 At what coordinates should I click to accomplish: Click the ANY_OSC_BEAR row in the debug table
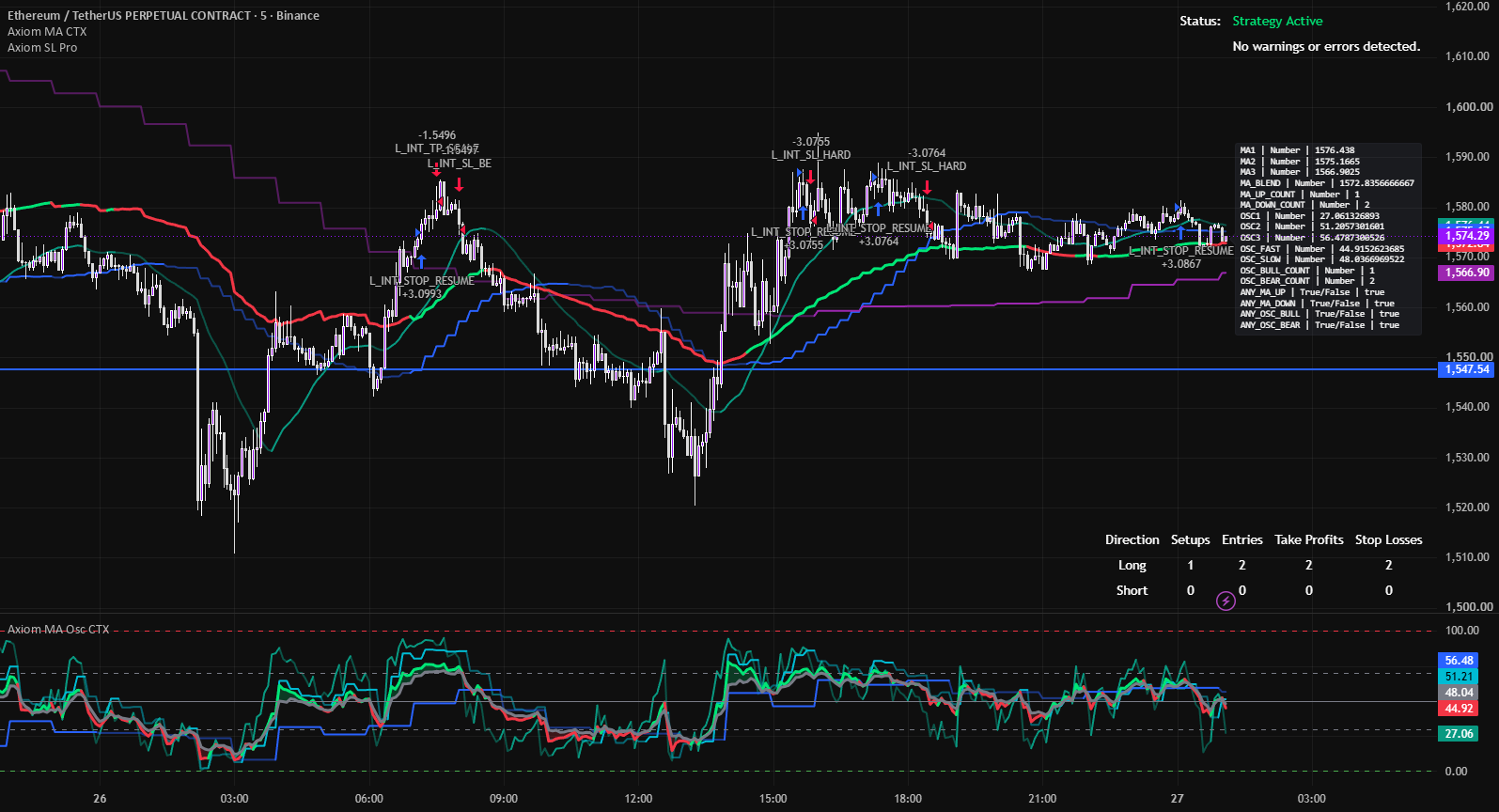pos(1319,325)
